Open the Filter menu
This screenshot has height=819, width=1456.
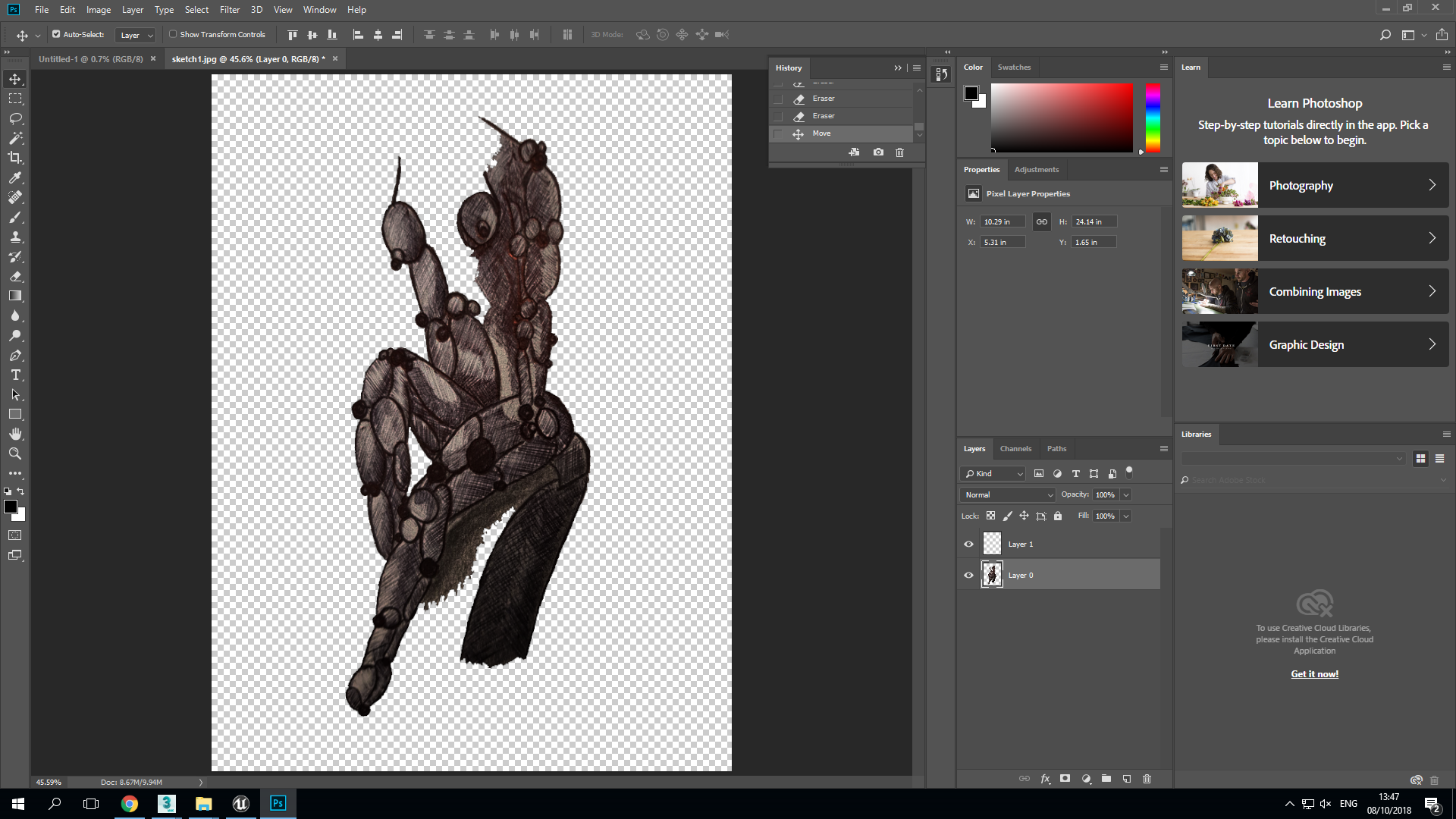click(x=229, y=10)
